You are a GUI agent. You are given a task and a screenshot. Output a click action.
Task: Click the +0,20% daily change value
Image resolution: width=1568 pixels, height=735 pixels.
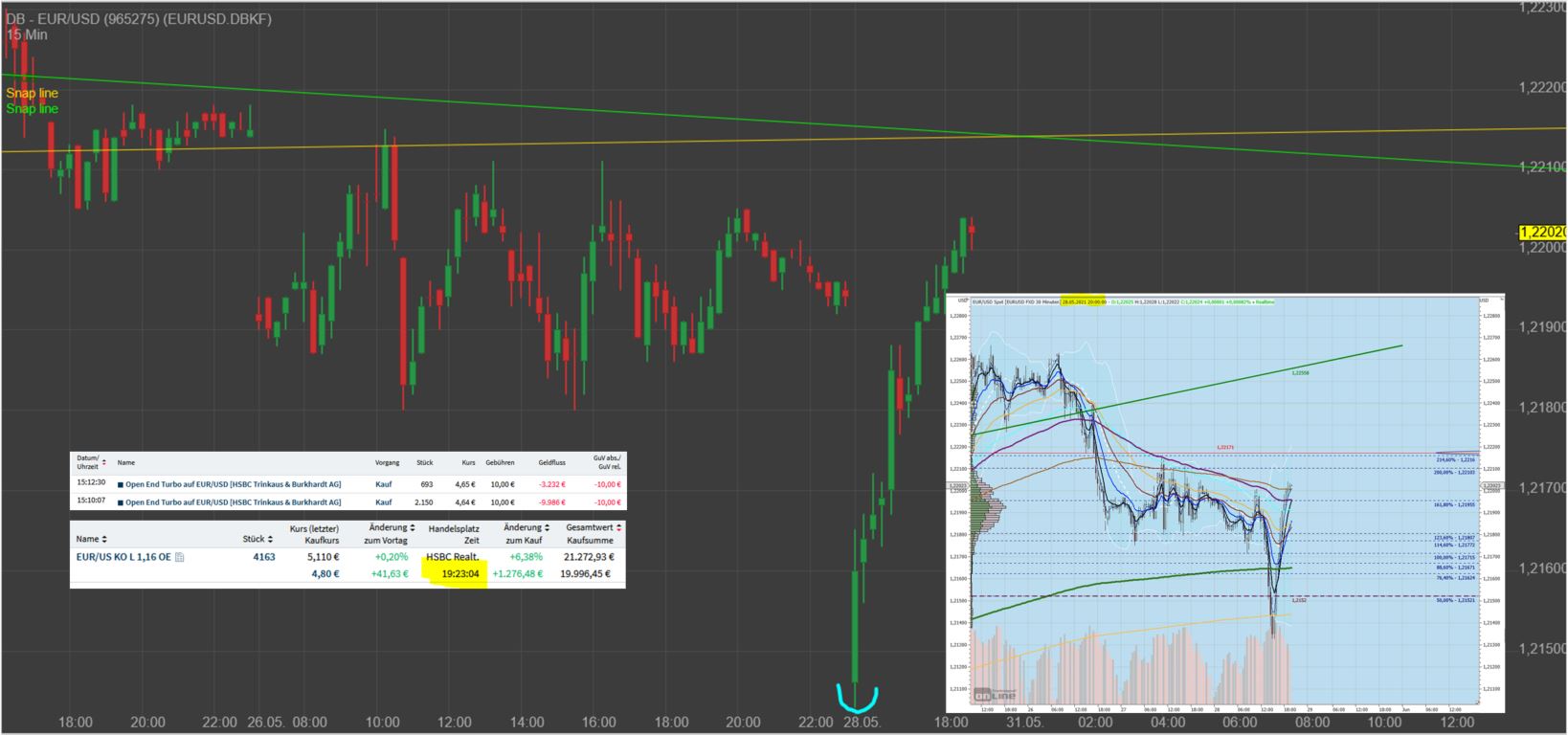[391, 556]
